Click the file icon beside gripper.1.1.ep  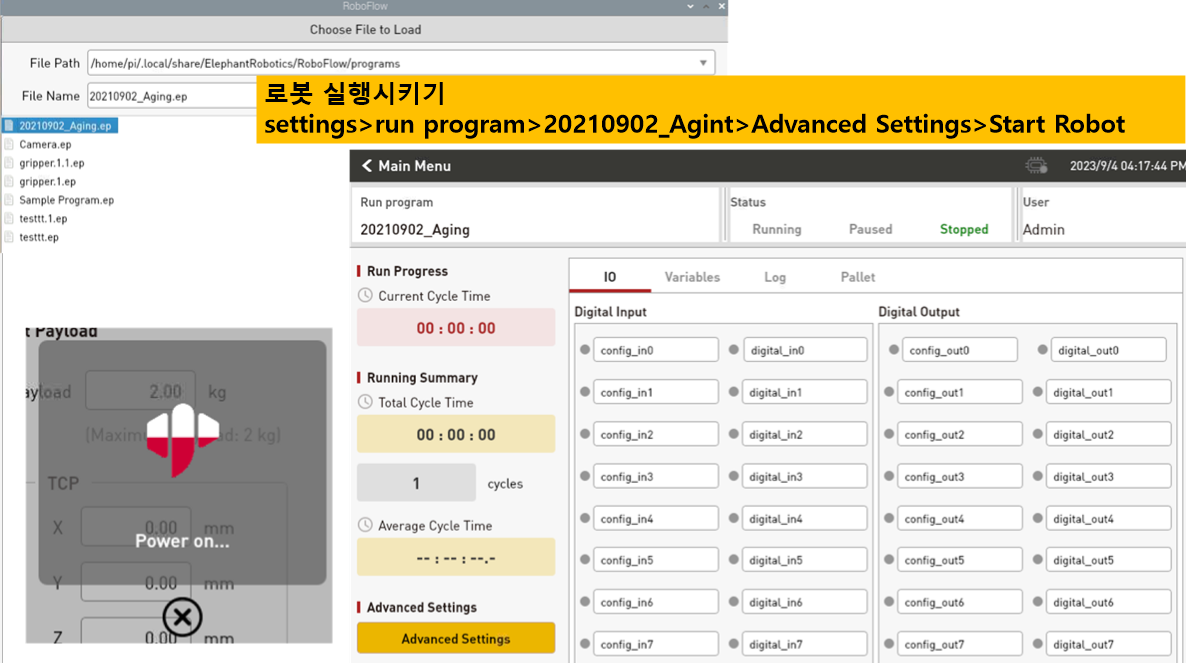[9, 163]
